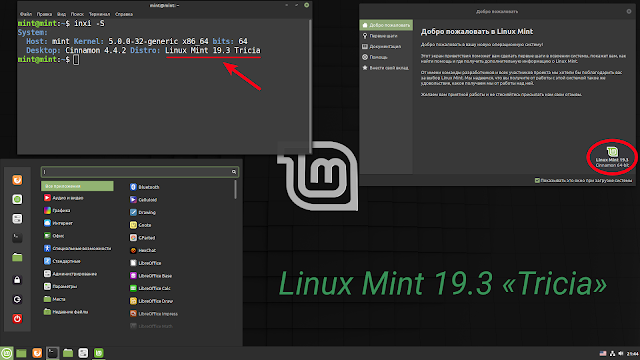Viewport: 640px width, 360px height.
Task: Open Gnote from the applications list
Action: pyautogui.click(x=141, y=225)
